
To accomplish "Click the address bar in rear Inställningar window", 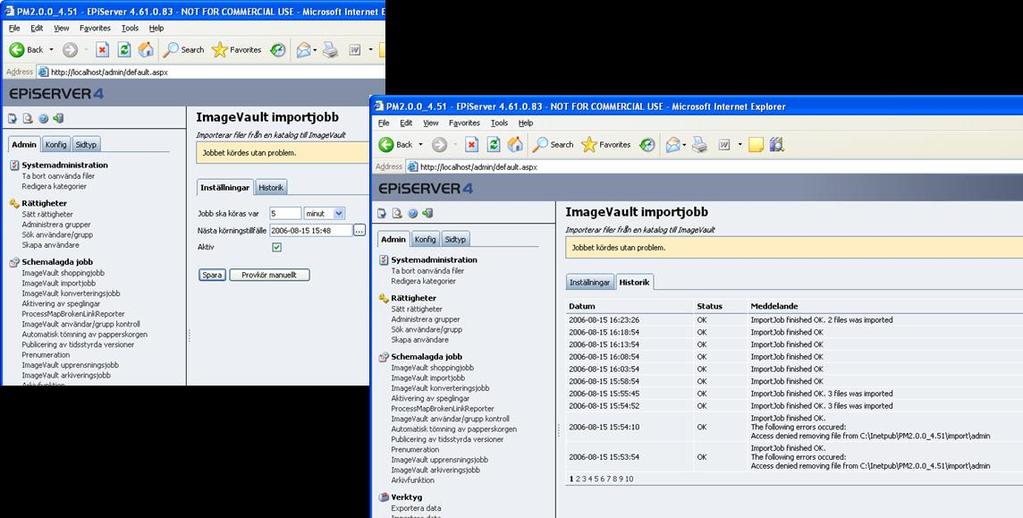I will click(x=211, y=72).
